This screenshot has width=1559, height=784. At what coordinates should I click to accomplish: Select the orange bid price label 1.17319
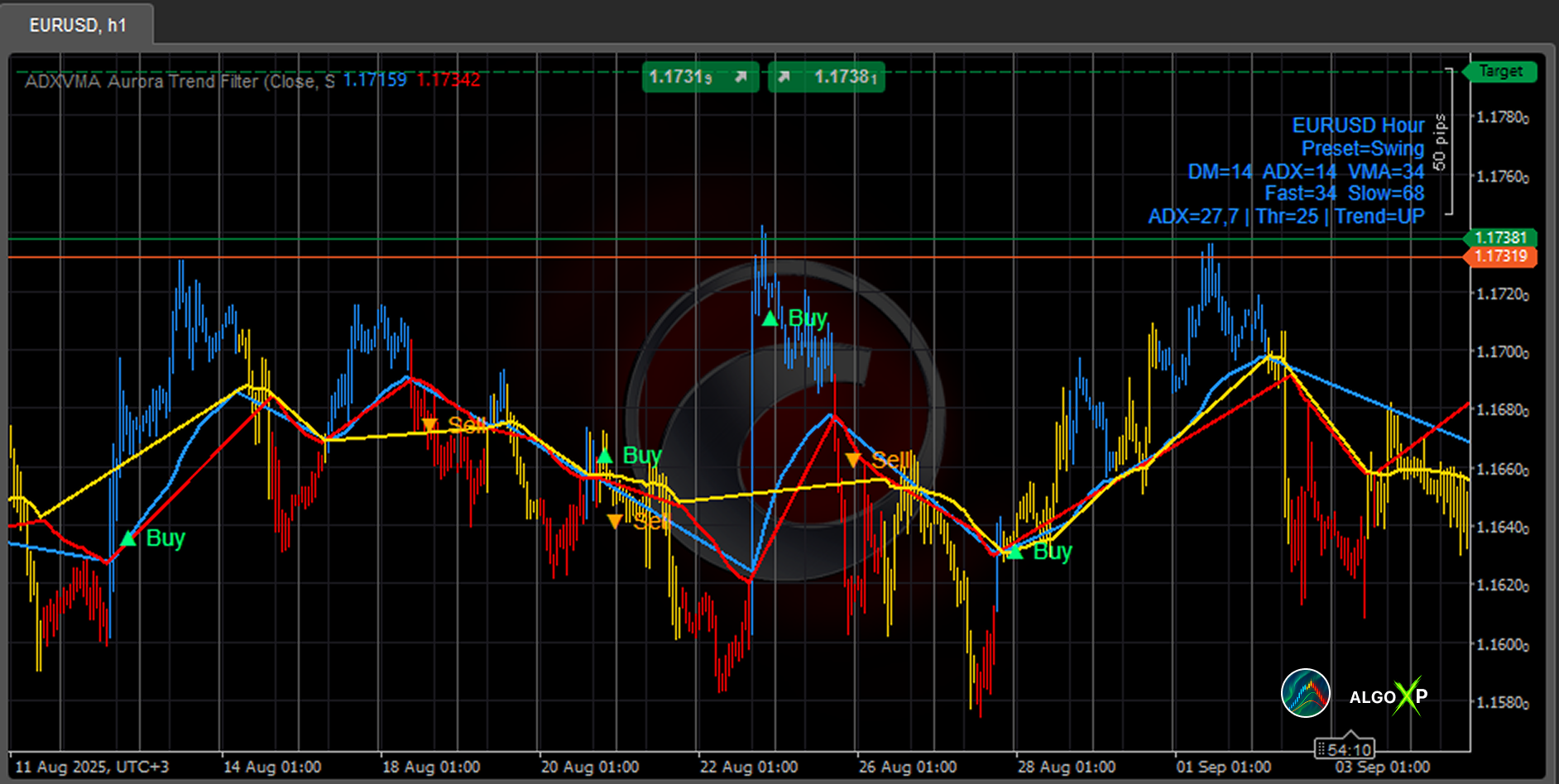pyautogui.click(x=1501, y=256)
